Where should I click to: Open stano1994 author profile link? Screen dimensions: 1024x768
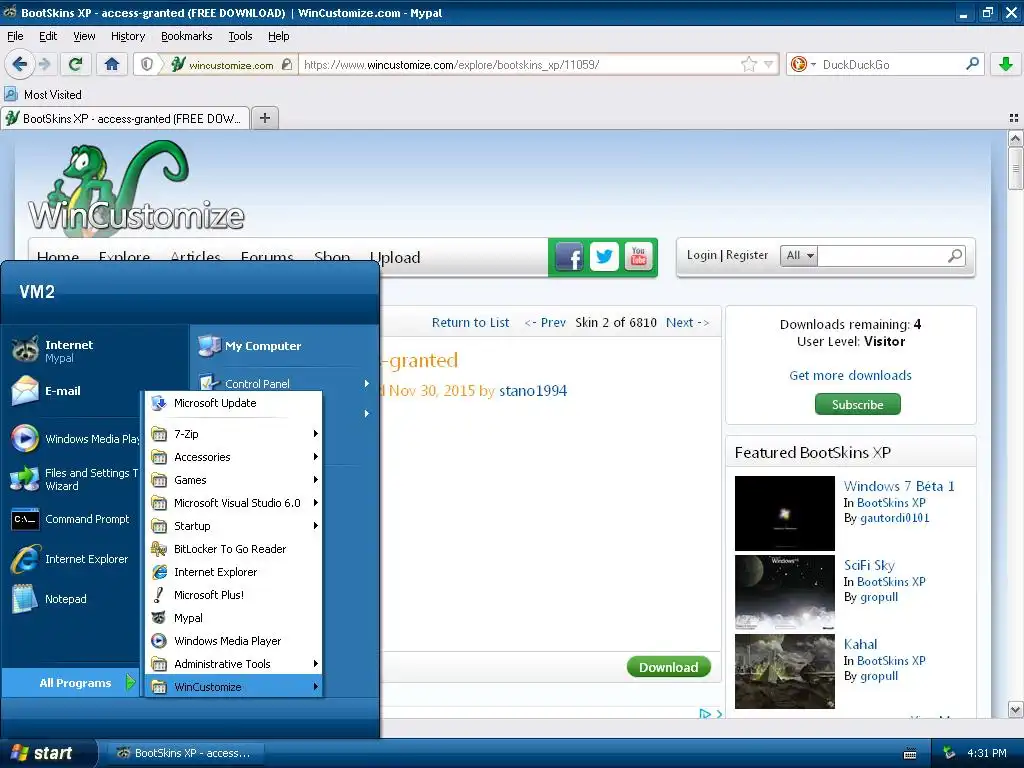coord(533,391)
